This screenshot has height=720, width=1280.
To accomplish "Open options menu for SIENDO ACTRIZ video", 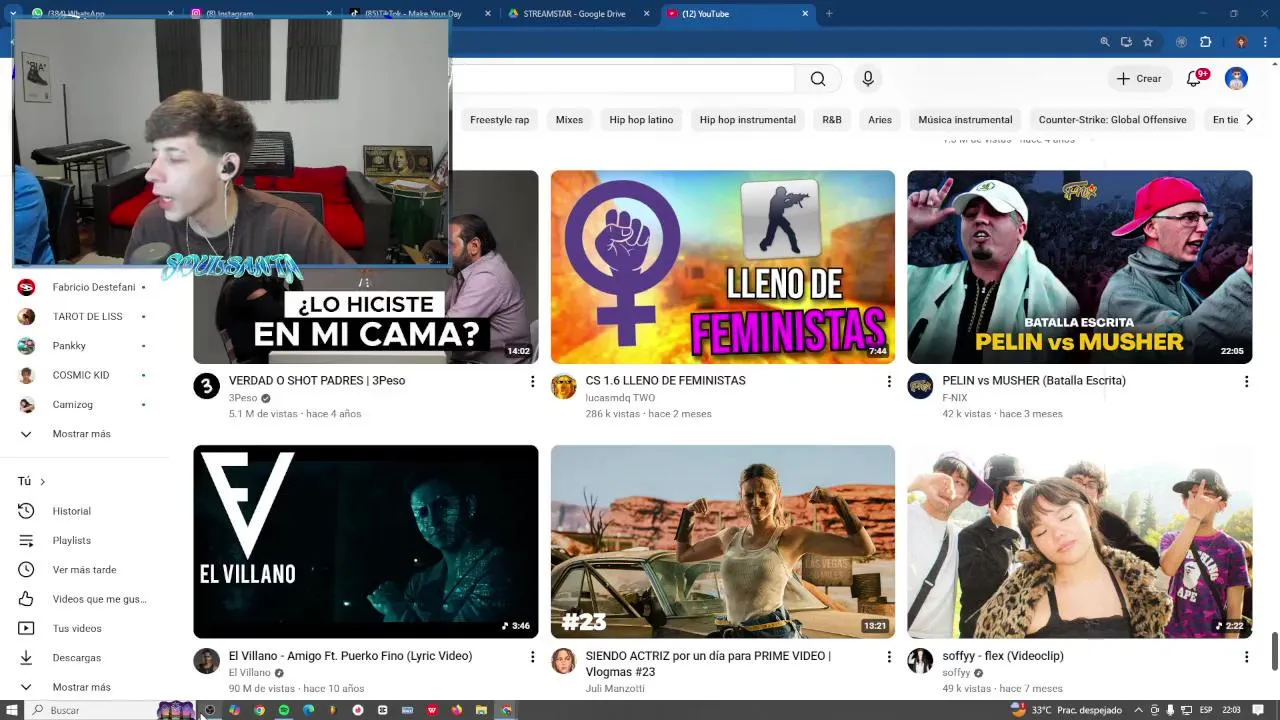I will (889, 657).
